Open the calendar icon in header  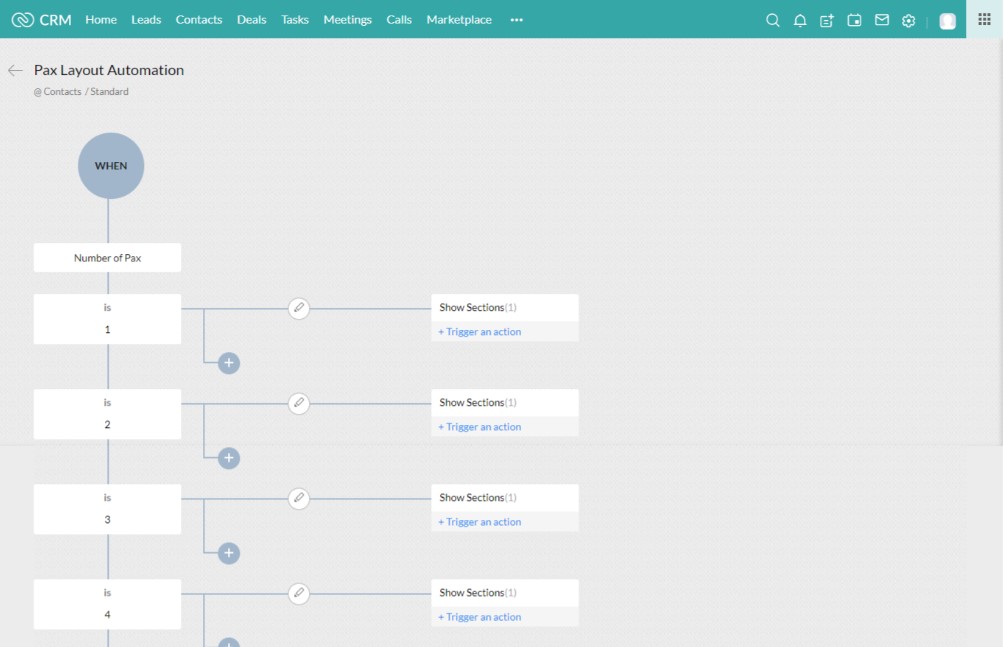pos(854,20)
